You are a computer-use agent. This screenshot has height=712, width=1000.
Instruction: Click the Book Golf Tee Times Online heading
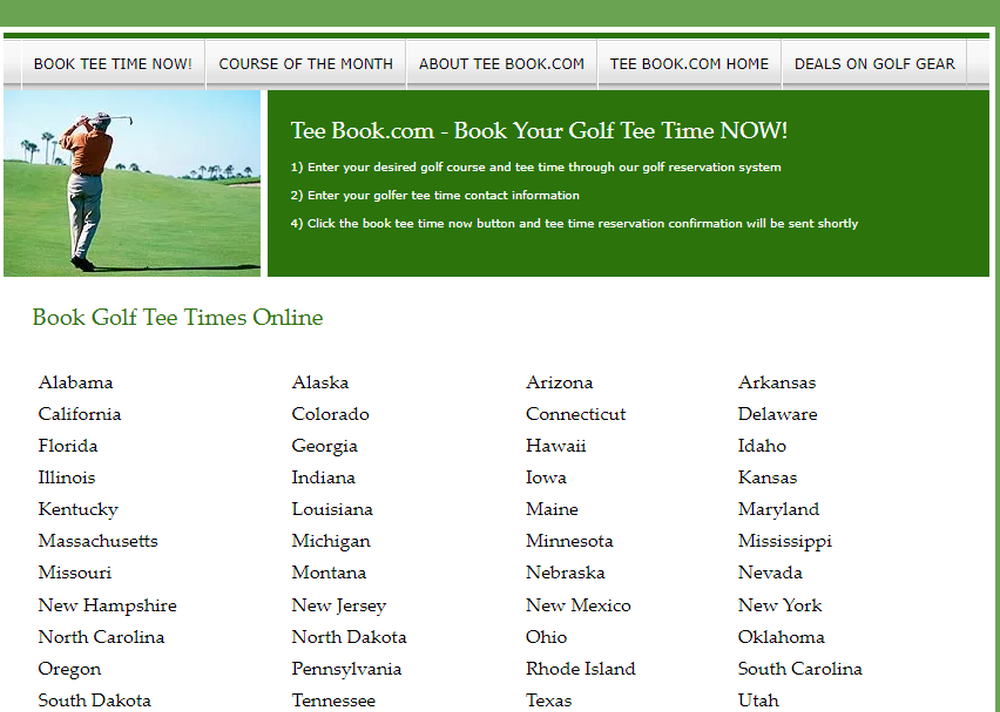pyautogui.click(x=178, y=317)
